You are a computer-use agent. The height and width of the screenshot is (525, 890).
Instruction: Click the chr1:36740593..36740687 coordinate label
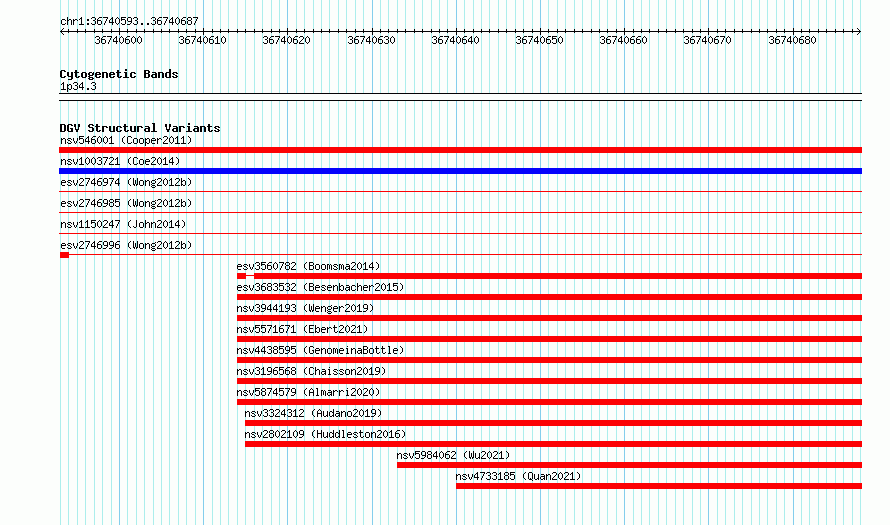(129, 21)
